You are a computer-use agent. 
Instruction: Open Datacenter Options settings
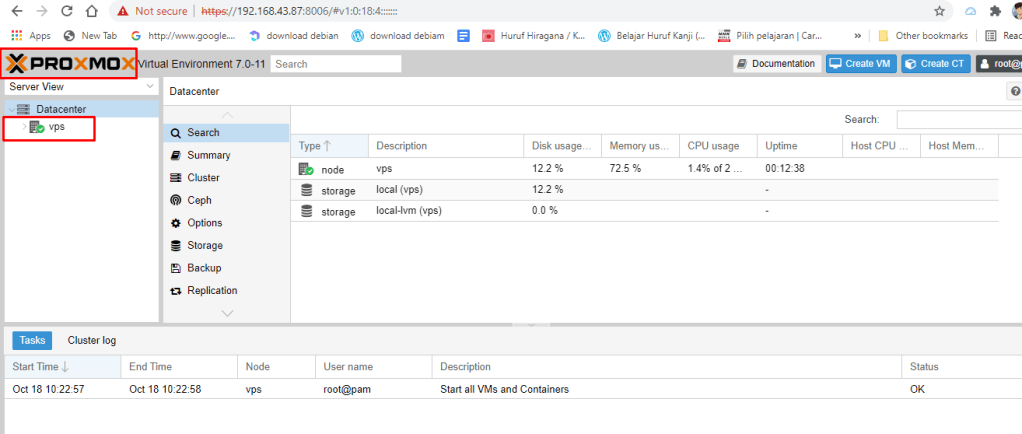(x=204, y=223)
